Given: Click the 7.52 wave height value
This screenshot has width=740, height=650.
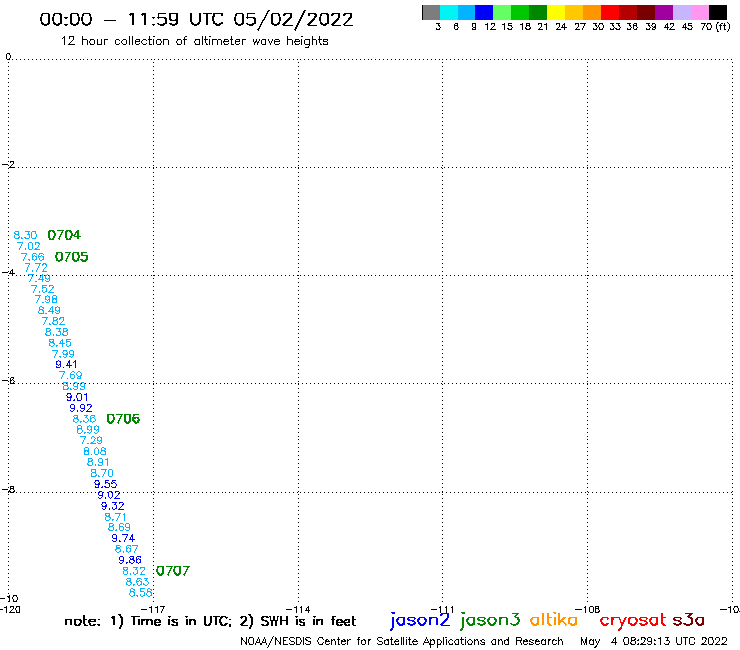Looking at the screenshot, I should (42, 289).
